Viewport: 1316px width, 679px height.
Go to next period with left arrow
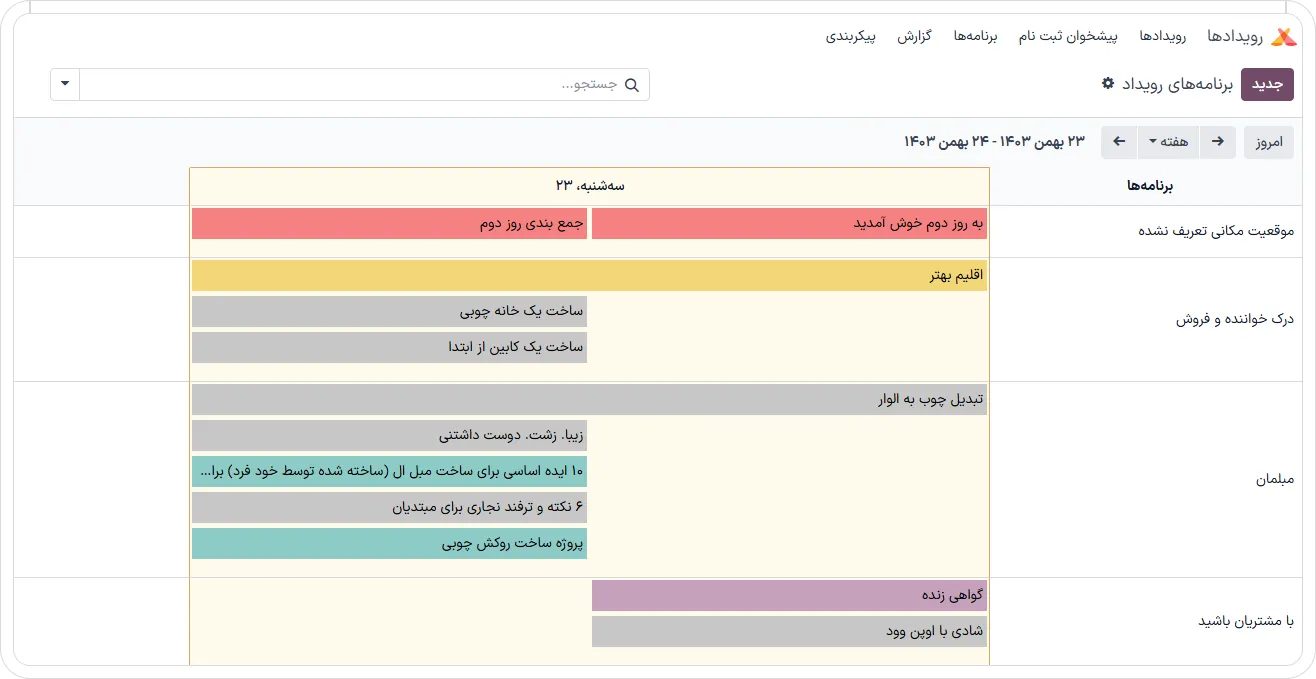[1119, 142]
